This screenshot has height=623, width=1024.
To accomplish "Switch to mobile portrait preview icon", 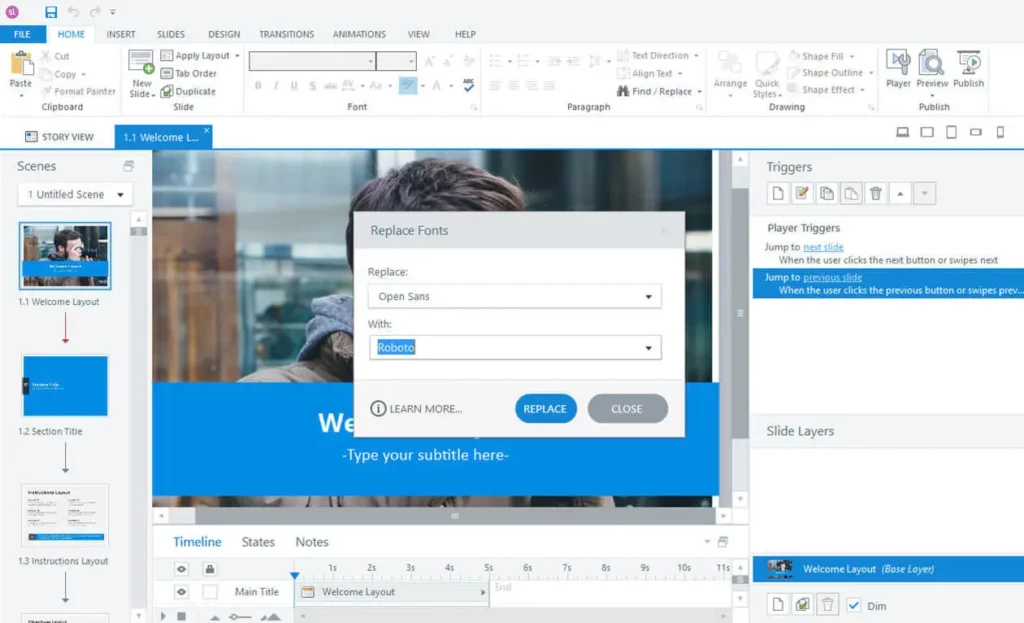I will point(1000,132).
